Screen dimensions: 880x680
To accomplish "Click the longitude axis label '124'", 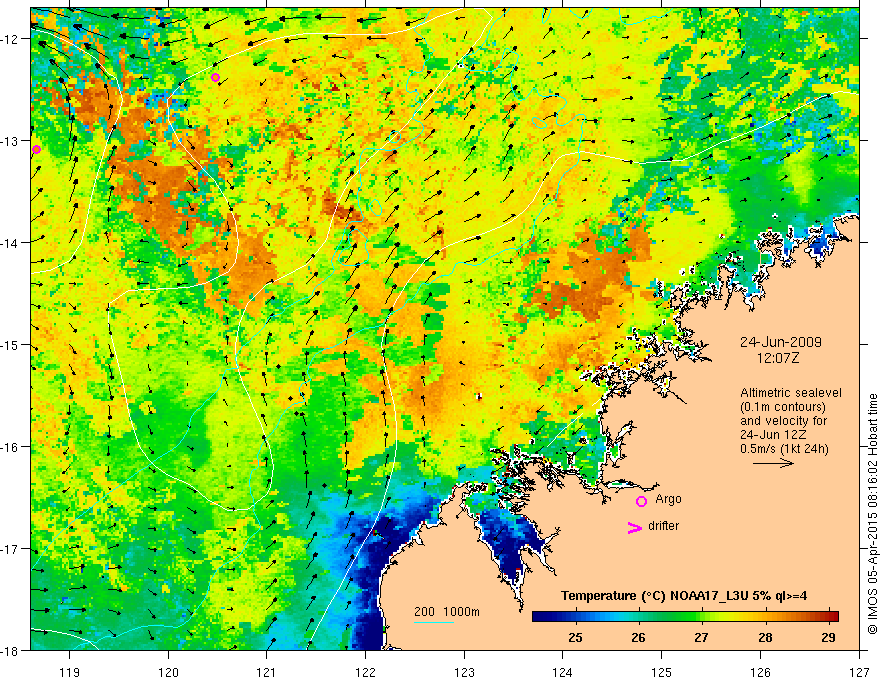I will pyautogui.click(x=563, y=672).
